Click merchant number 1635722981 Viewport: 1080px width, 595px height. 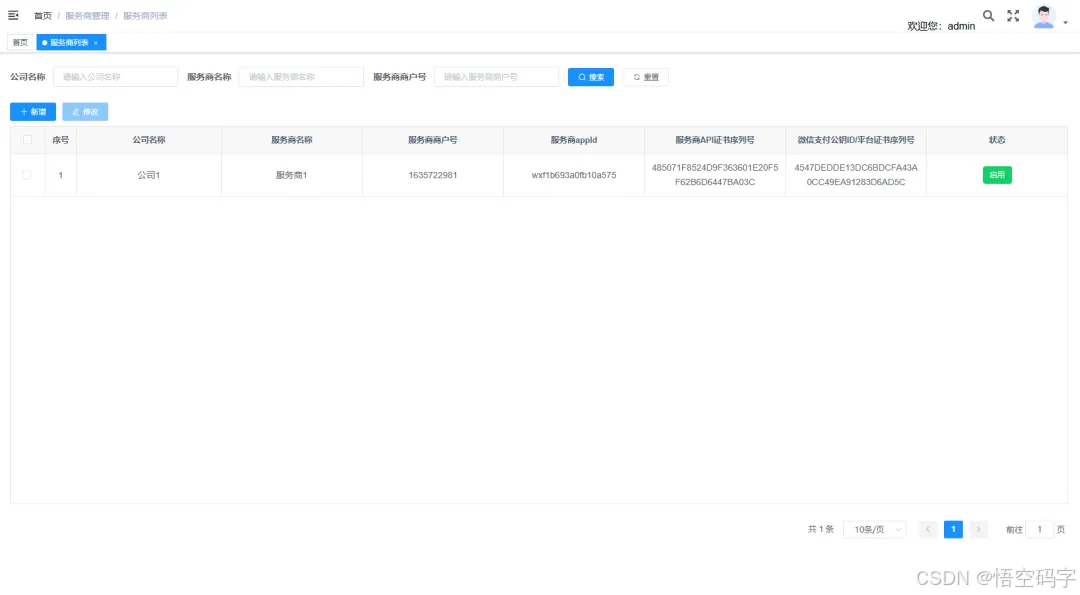(x=433, y=175)
